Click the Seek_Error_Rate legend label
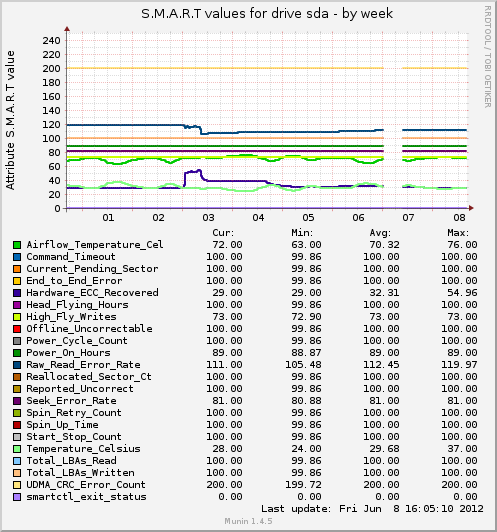The width and height of the screenshot is (497, 532). (71, 401)
